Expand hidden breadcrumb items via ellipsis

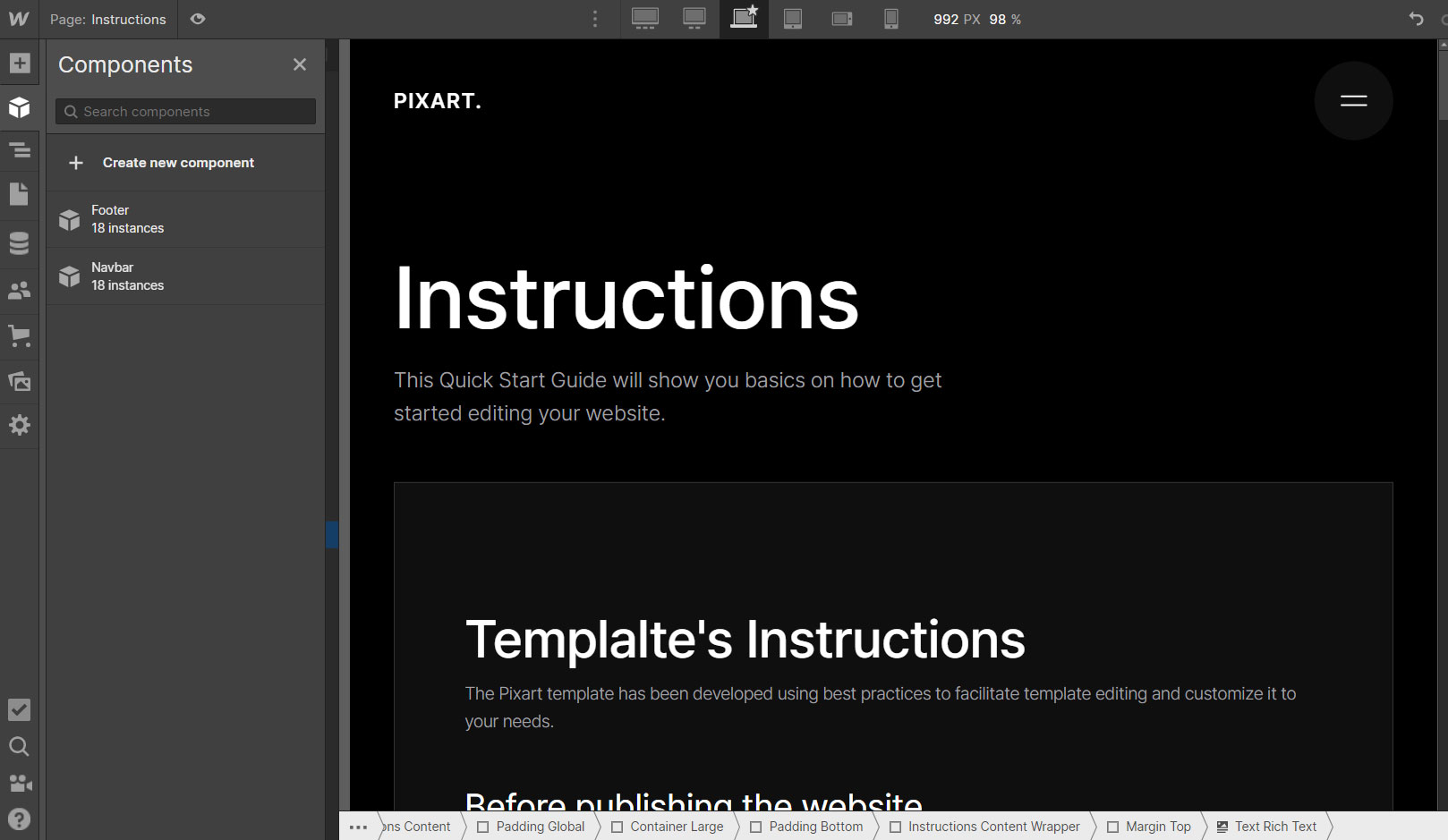[359, 827]
